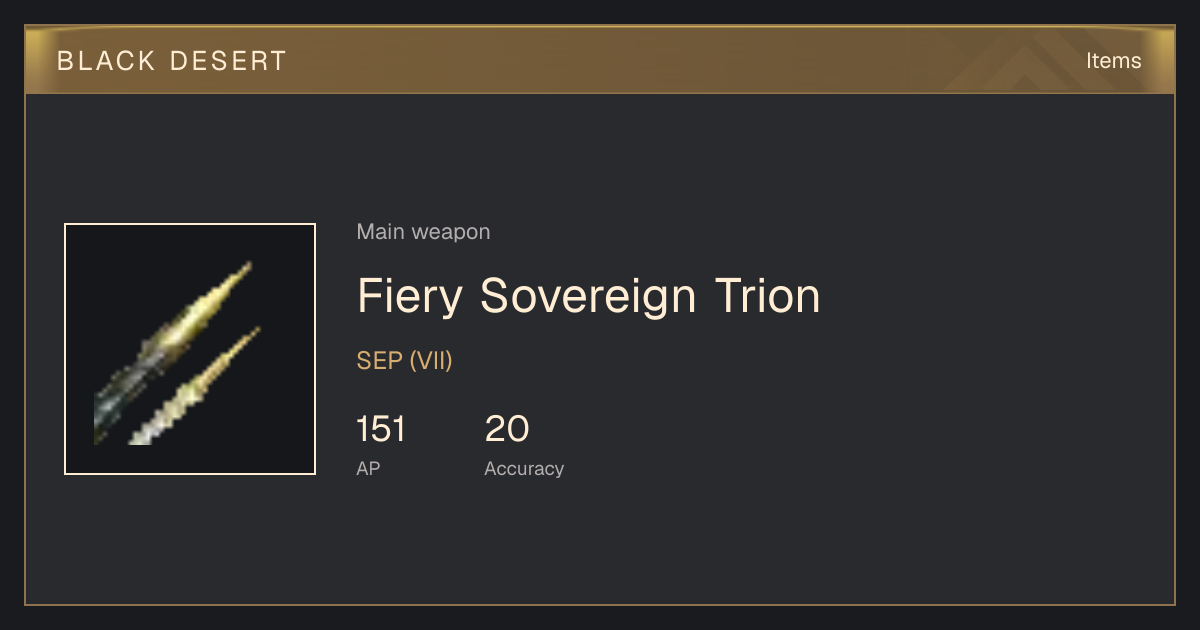The height and width of the screenshot is (630, 1200).
Task: Click the BLACK DESERT header title
Action: coord(172,61)
